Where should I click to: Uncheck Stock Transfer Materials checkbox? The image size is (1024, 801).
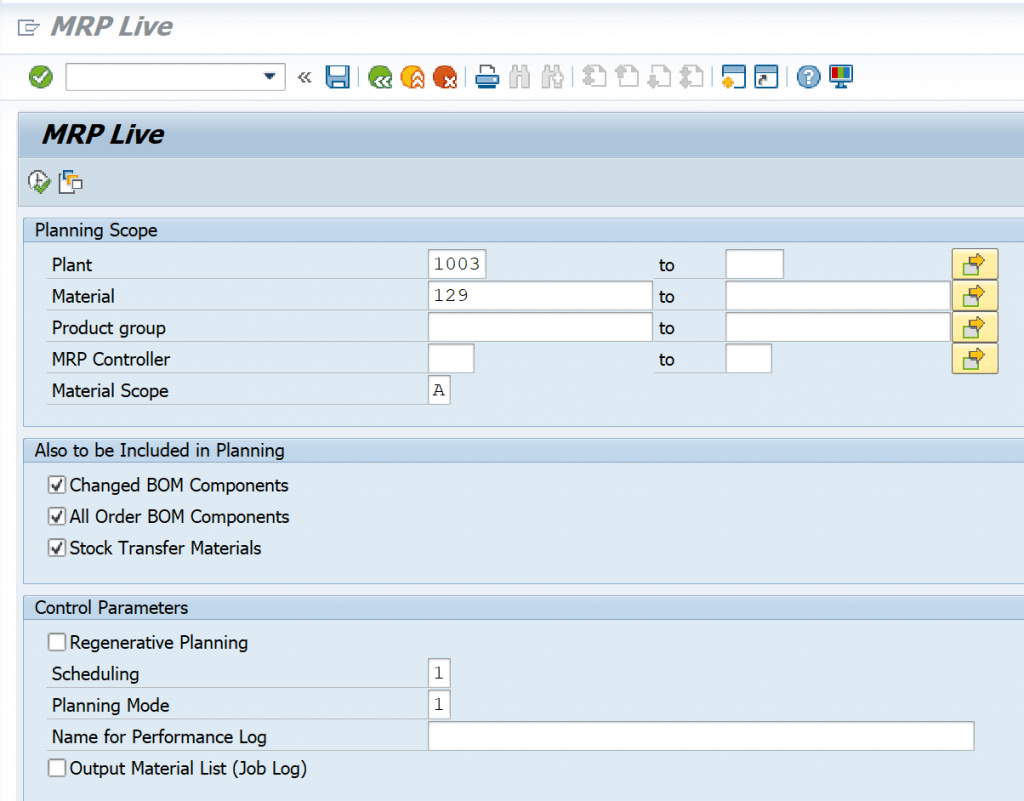point(57,548)
